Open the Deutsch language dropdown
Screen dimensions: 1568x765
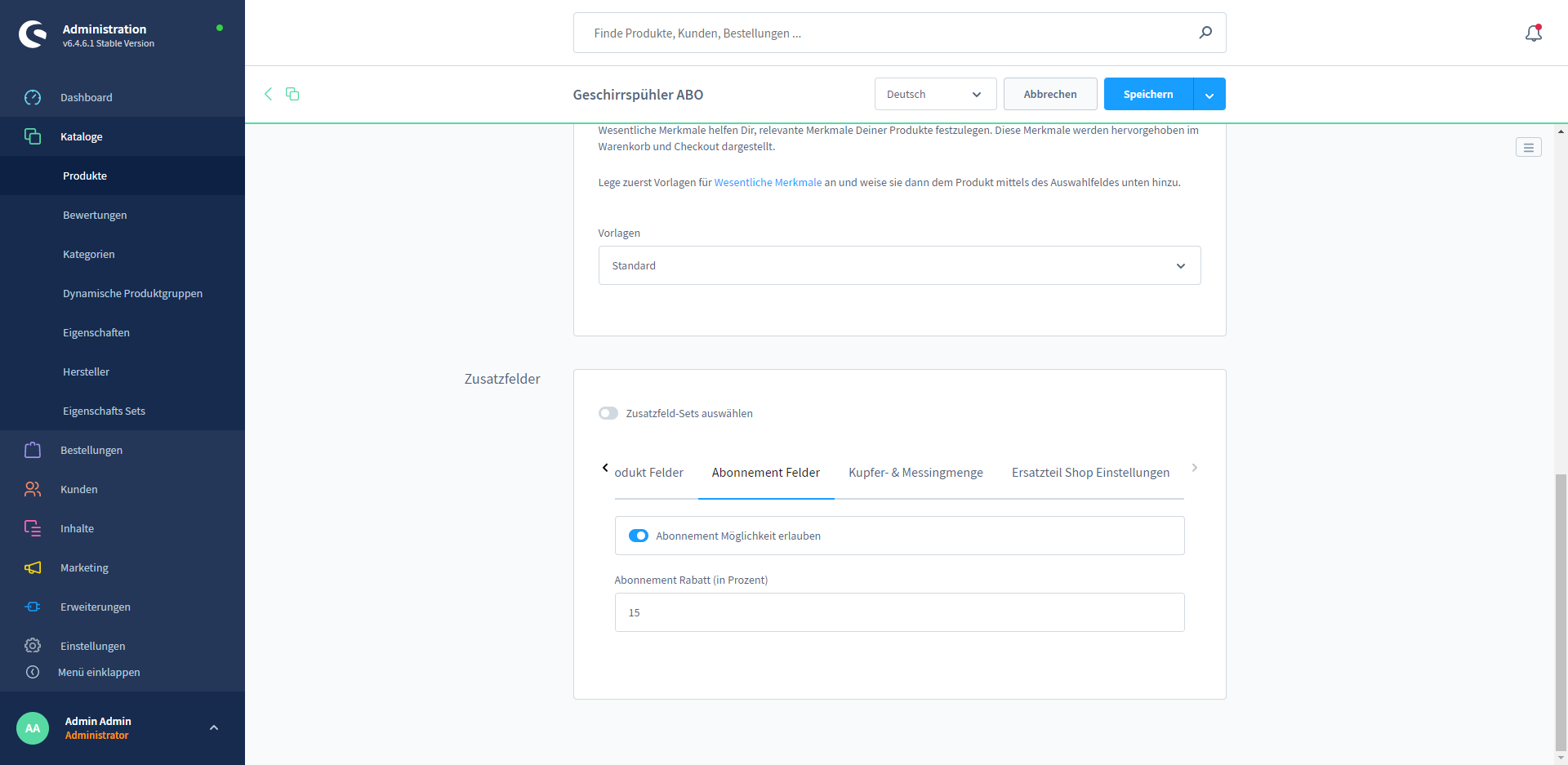935,94
